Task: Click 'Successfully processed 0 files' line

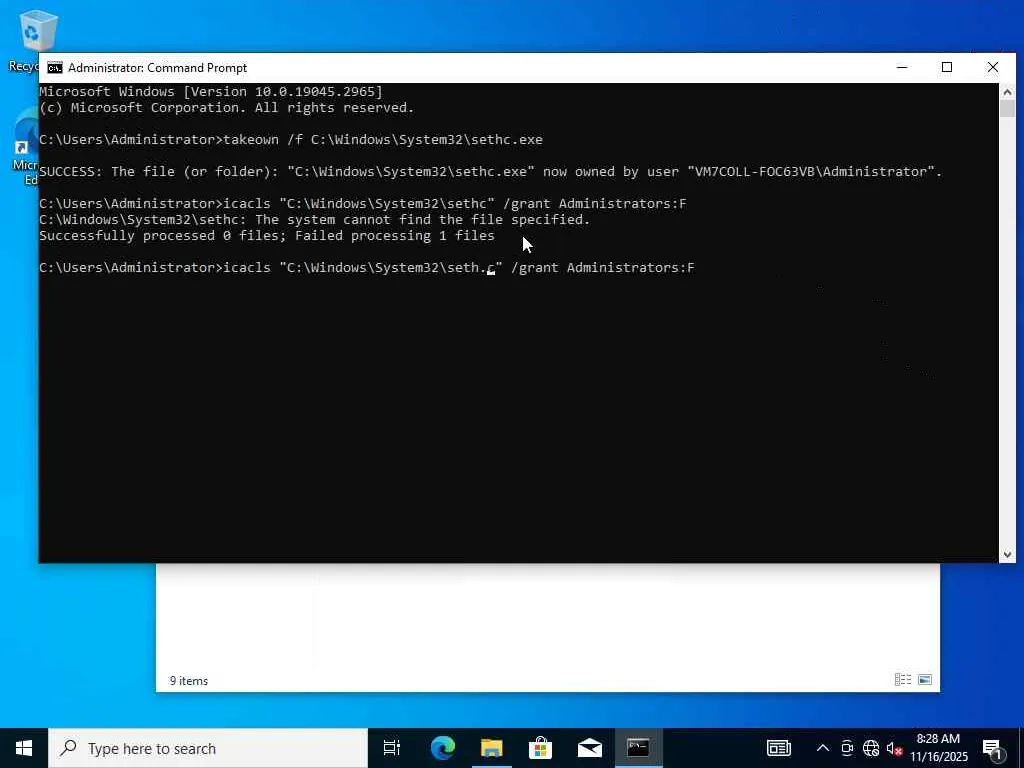Action: click(267, 236)
